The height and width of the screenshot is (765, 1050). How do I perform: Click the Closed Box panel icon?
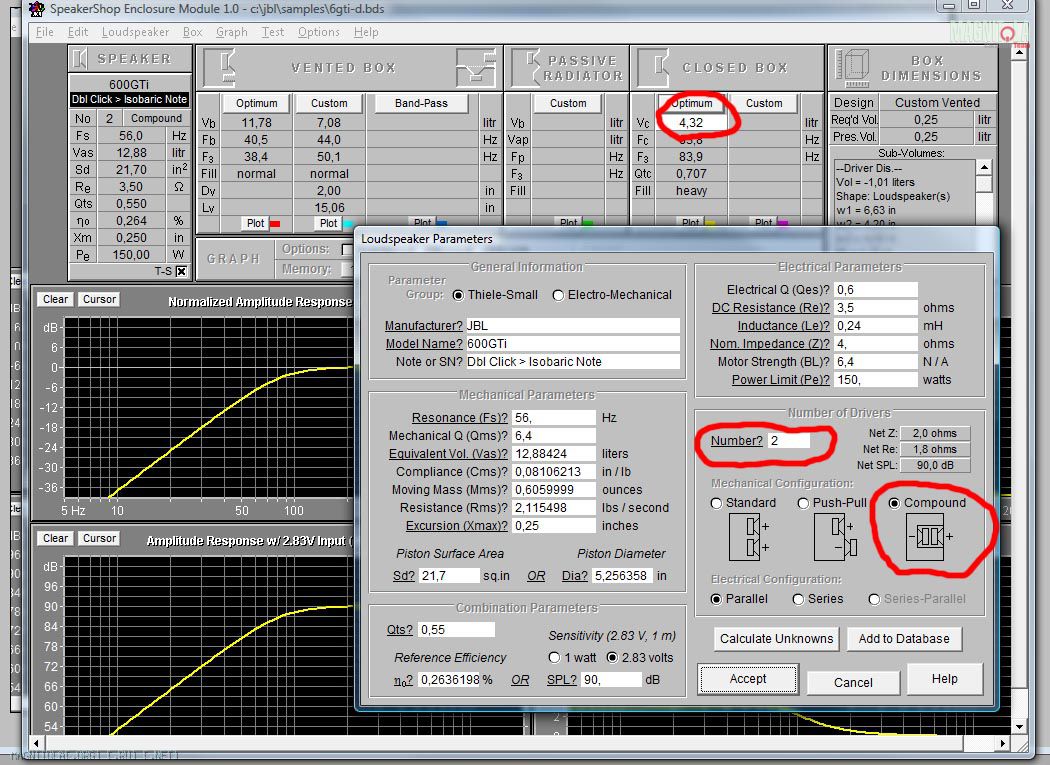[x=653, y=68]
